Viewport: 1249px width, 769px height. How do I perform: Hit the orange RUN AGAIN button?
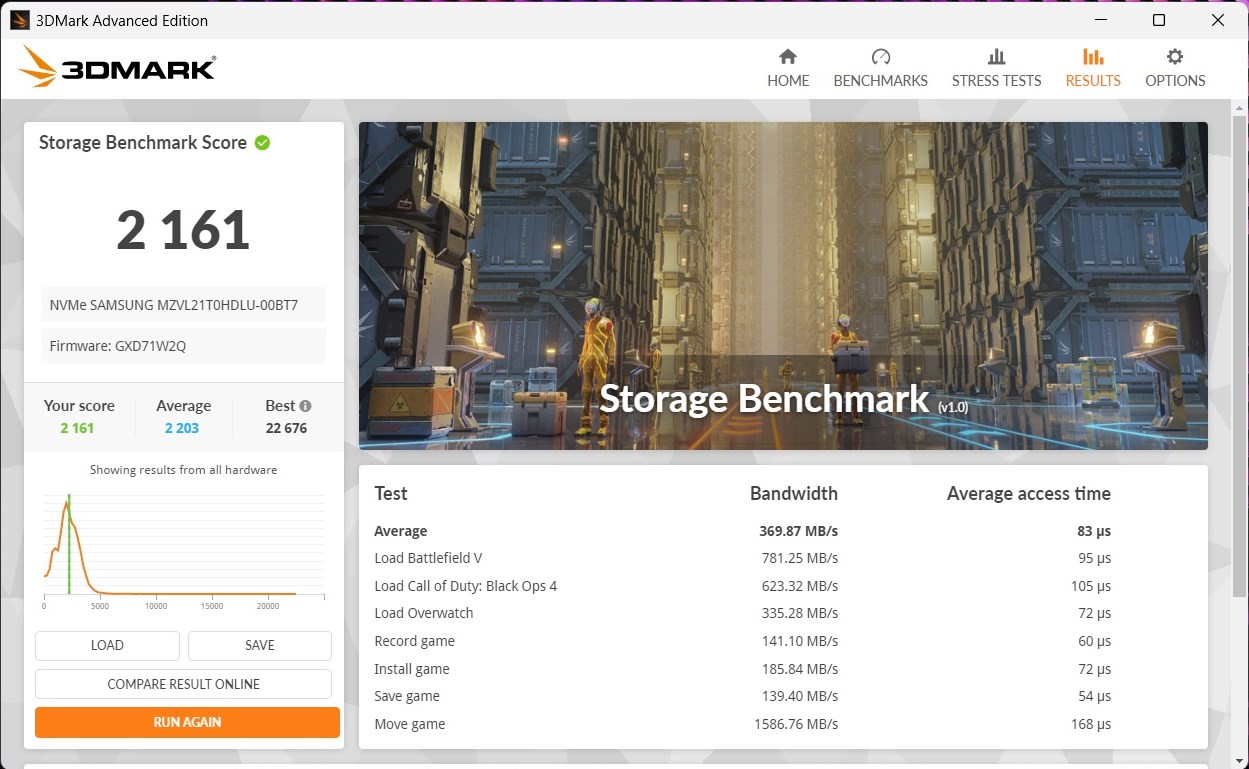(x=187, y=722)
